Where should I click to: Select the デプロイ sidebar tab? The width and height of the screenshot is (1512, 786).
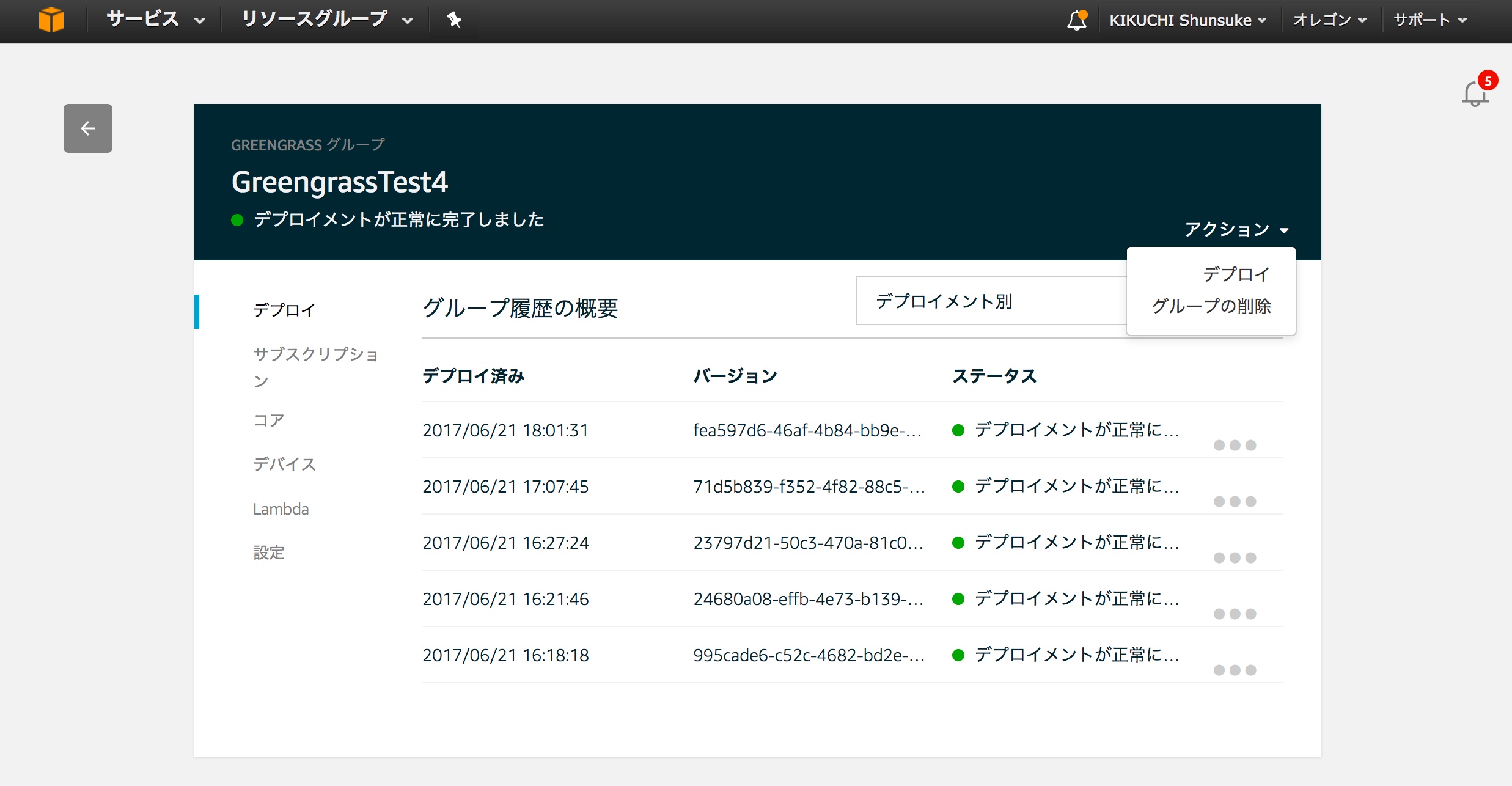click(x=284, y=310)
